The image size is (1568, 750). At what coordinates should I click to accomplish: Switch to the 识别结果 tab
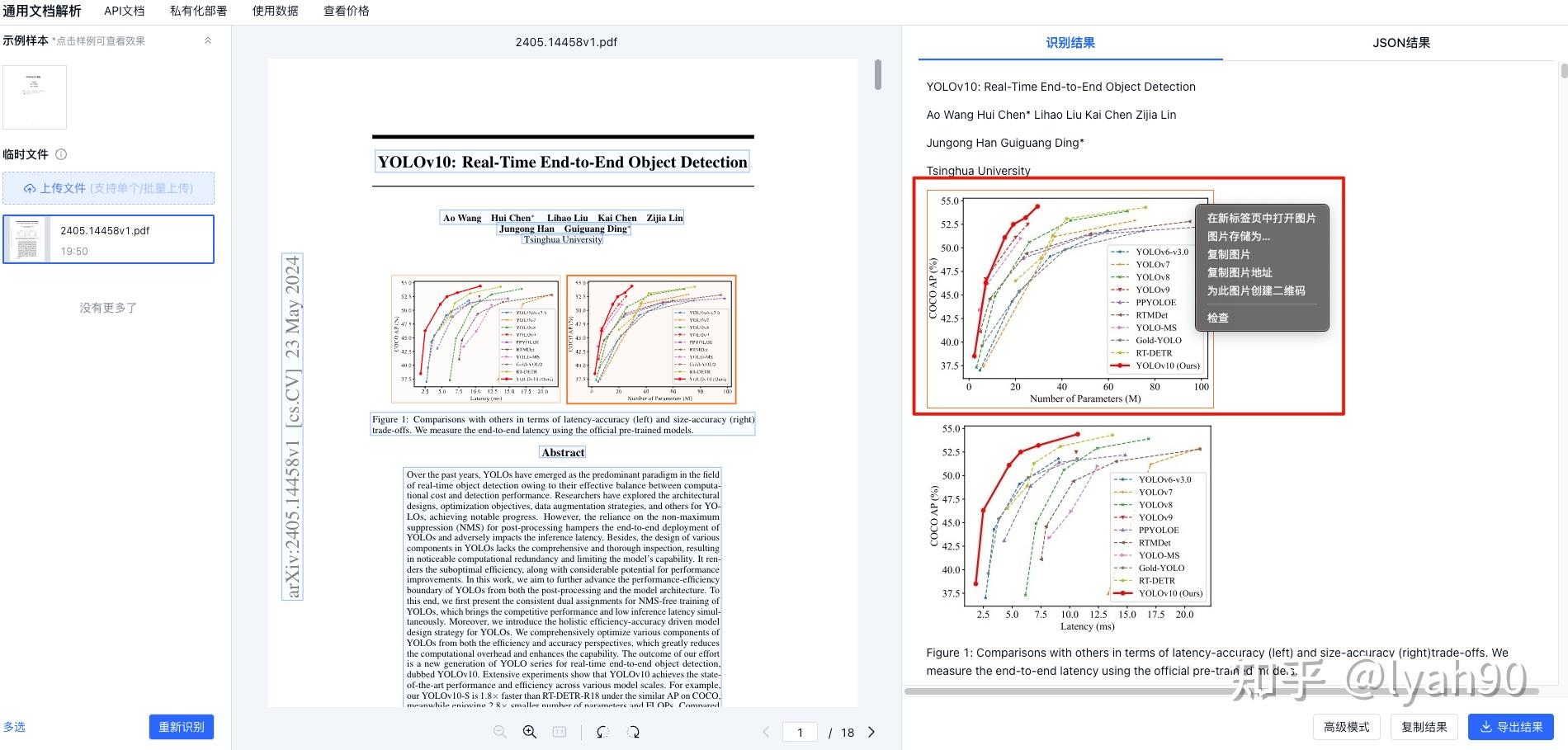click(1070, 43)
